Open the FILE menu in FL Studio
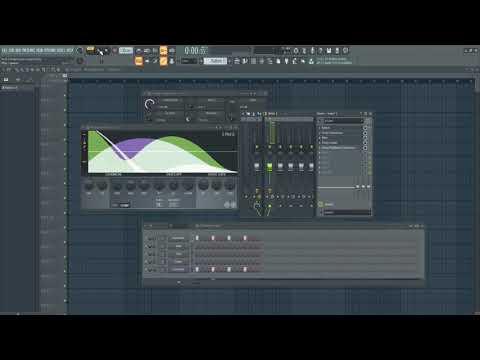Viewport: 480px width, 360px height. [x=4, y=51]
